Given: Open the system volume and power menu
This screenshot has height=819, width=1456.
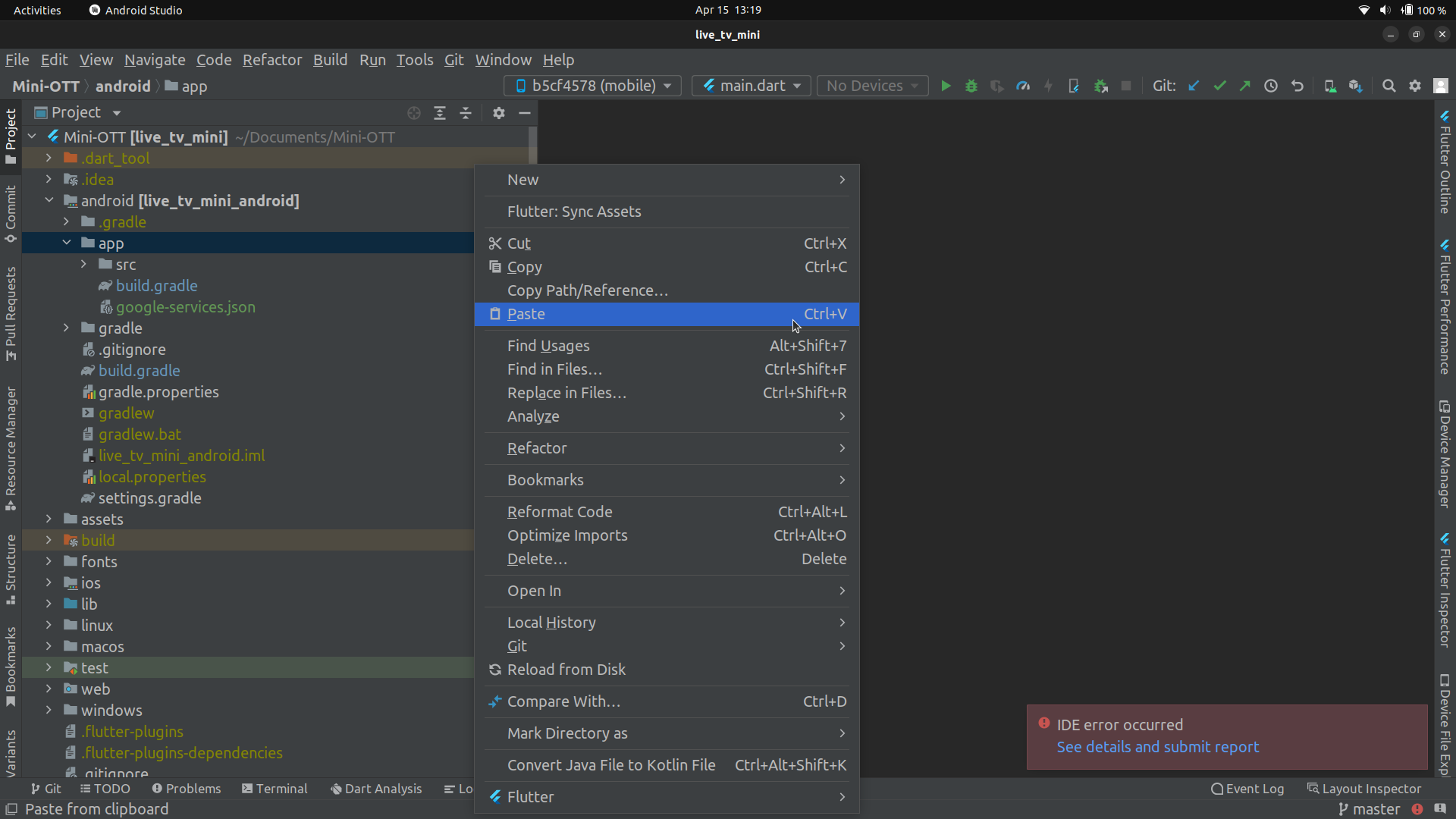Looking at the screenshot, I should tap(1403, 10).
